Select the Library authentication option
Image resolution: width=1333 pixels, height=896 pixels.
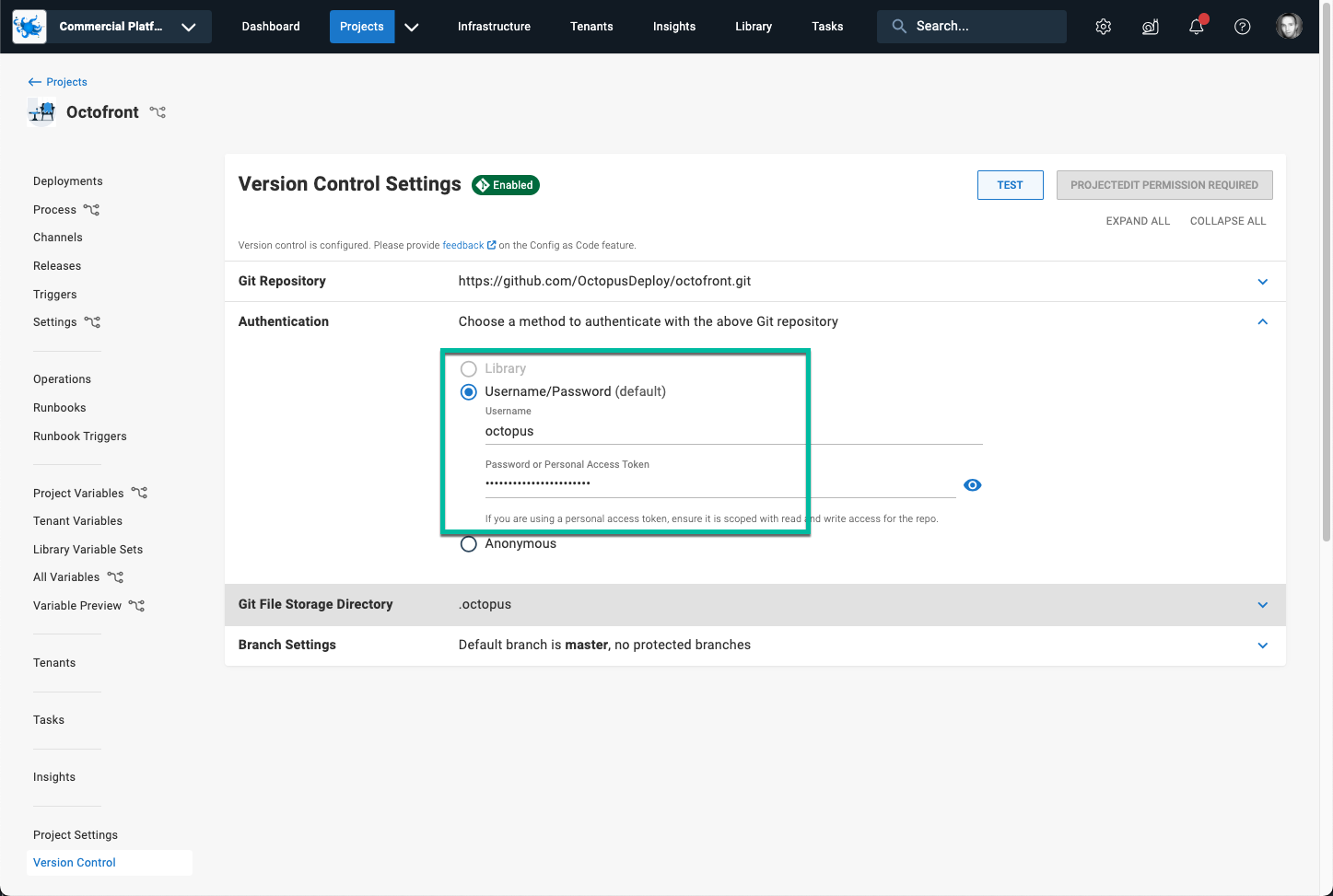point(468,367)
